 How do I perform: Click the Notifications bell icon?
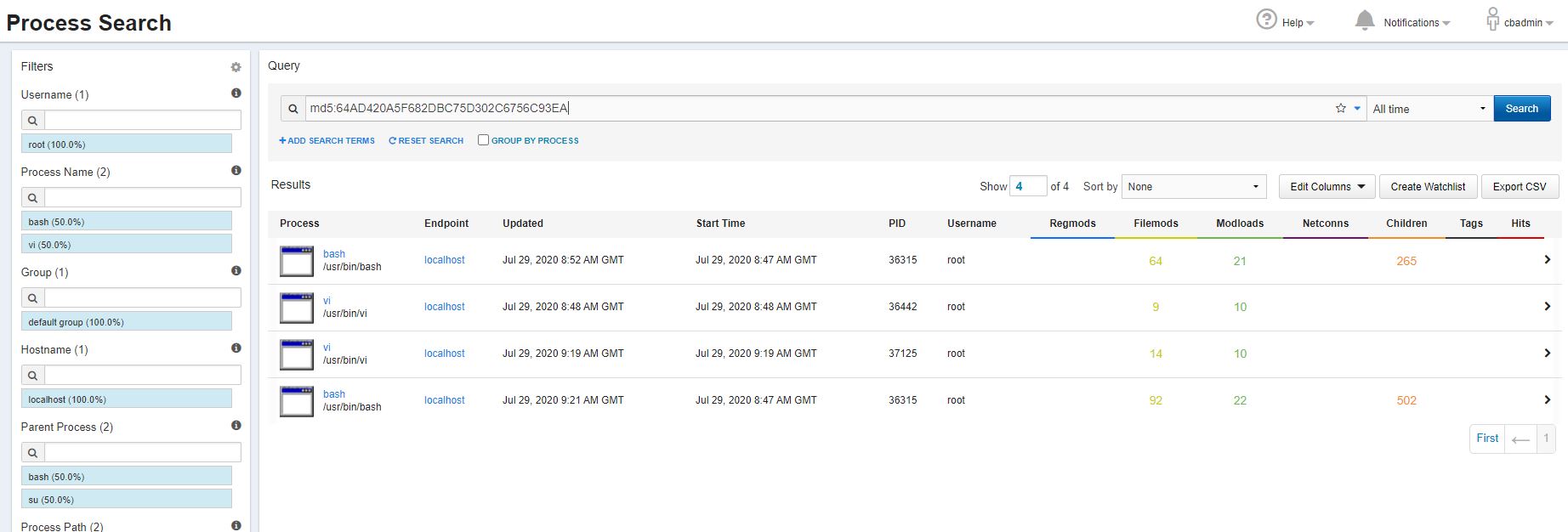pos(1364,20)
